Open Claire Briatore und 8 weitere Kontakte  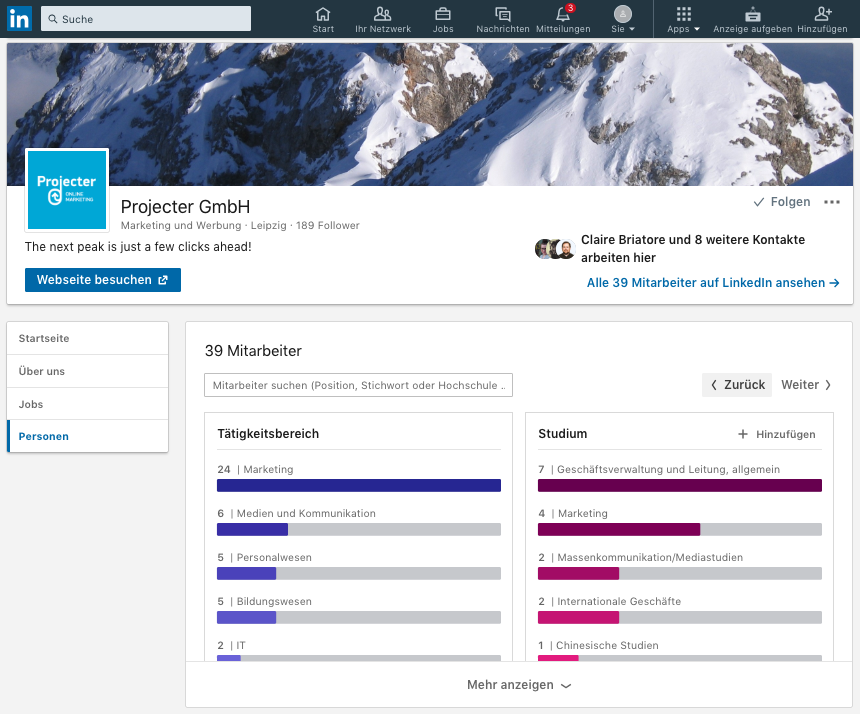click(693, 248)
